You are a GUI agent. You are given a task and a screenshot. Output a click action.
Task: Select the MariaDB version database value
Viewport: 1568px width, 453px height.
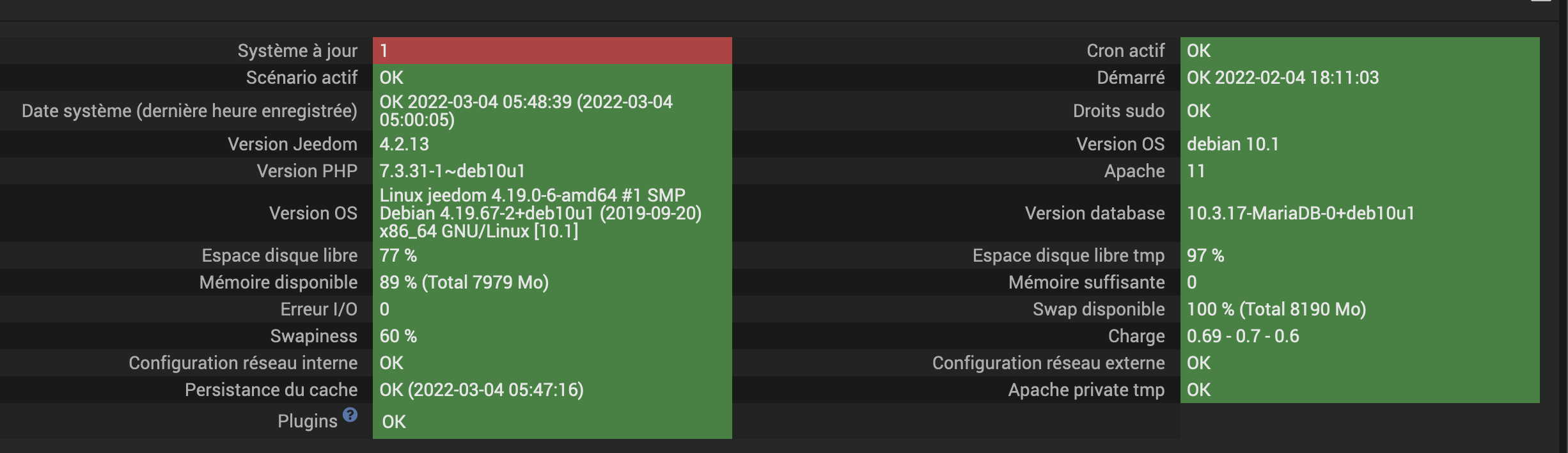point(1360,213)
